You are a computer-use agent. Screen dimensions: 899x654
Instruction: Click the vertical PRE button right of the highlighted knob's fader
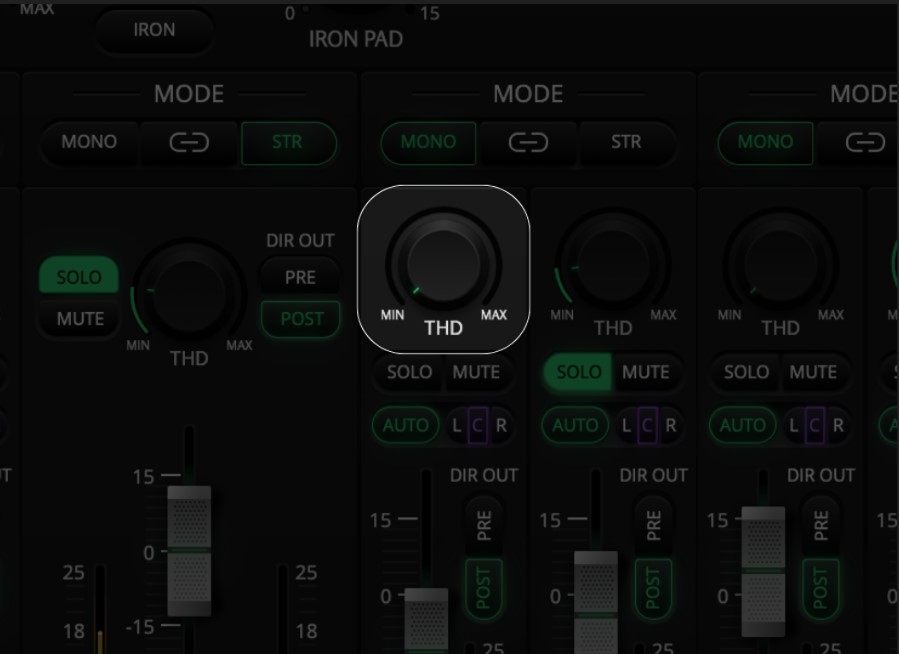click(x=485, y=525)
